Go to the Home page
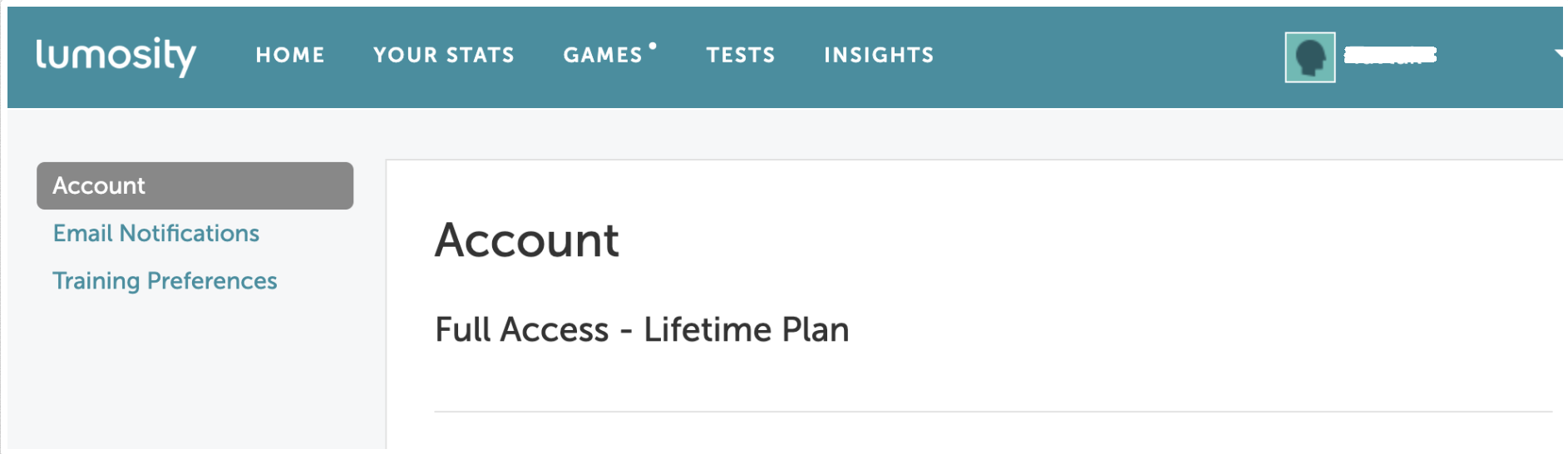Screen dimensions: 1568x454 290,56
